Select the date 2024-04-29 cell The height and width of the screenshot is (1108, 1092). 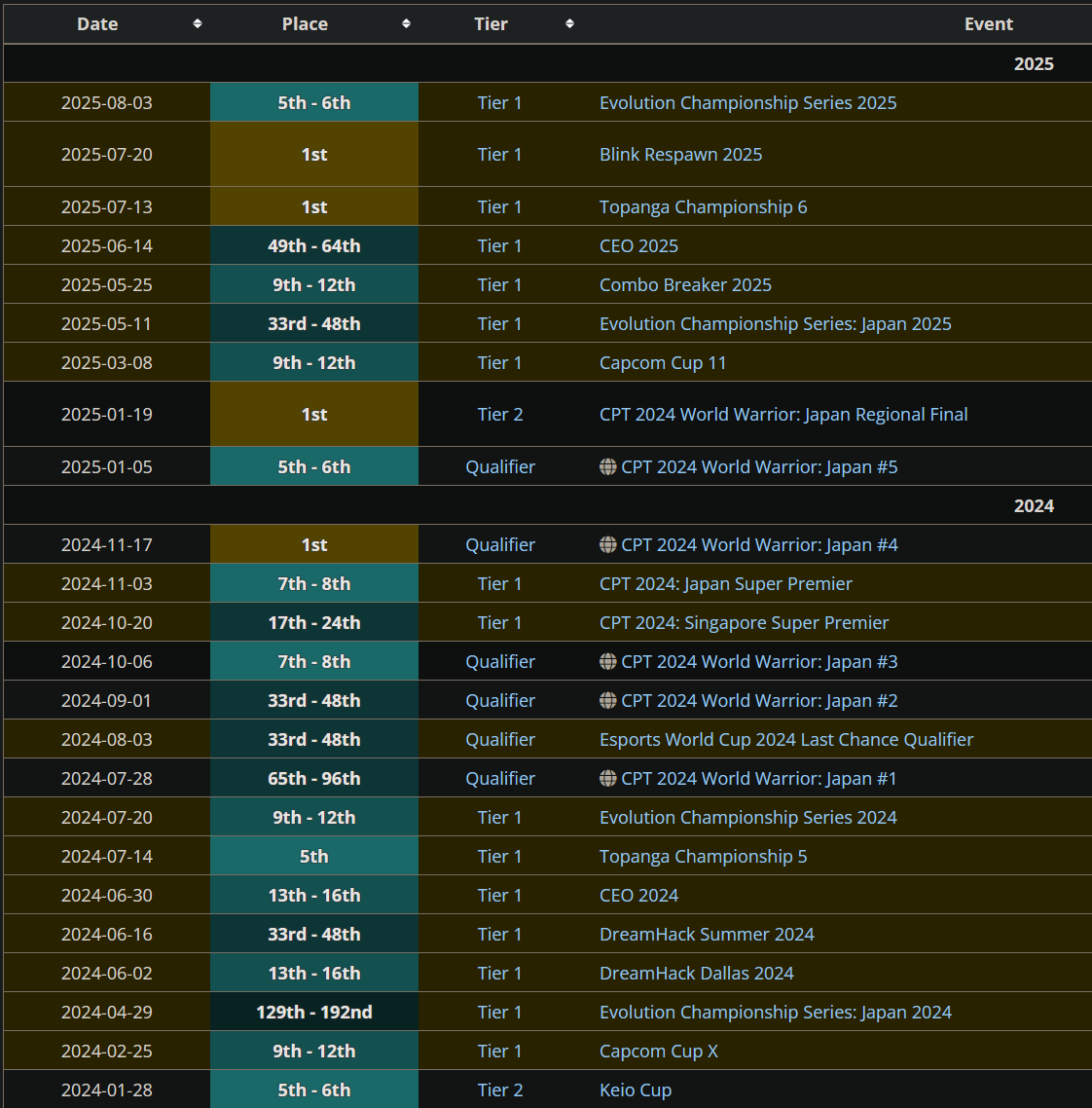107,1012
